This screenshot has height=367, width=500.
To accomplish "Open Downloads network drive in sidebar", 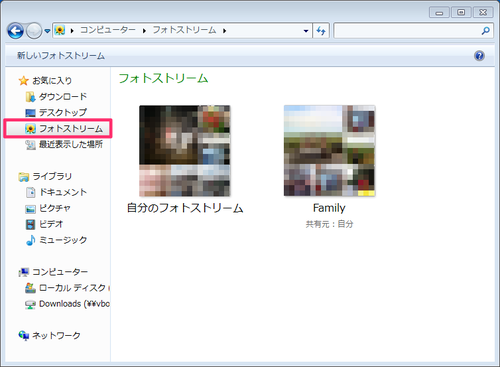I will [74, 304].
